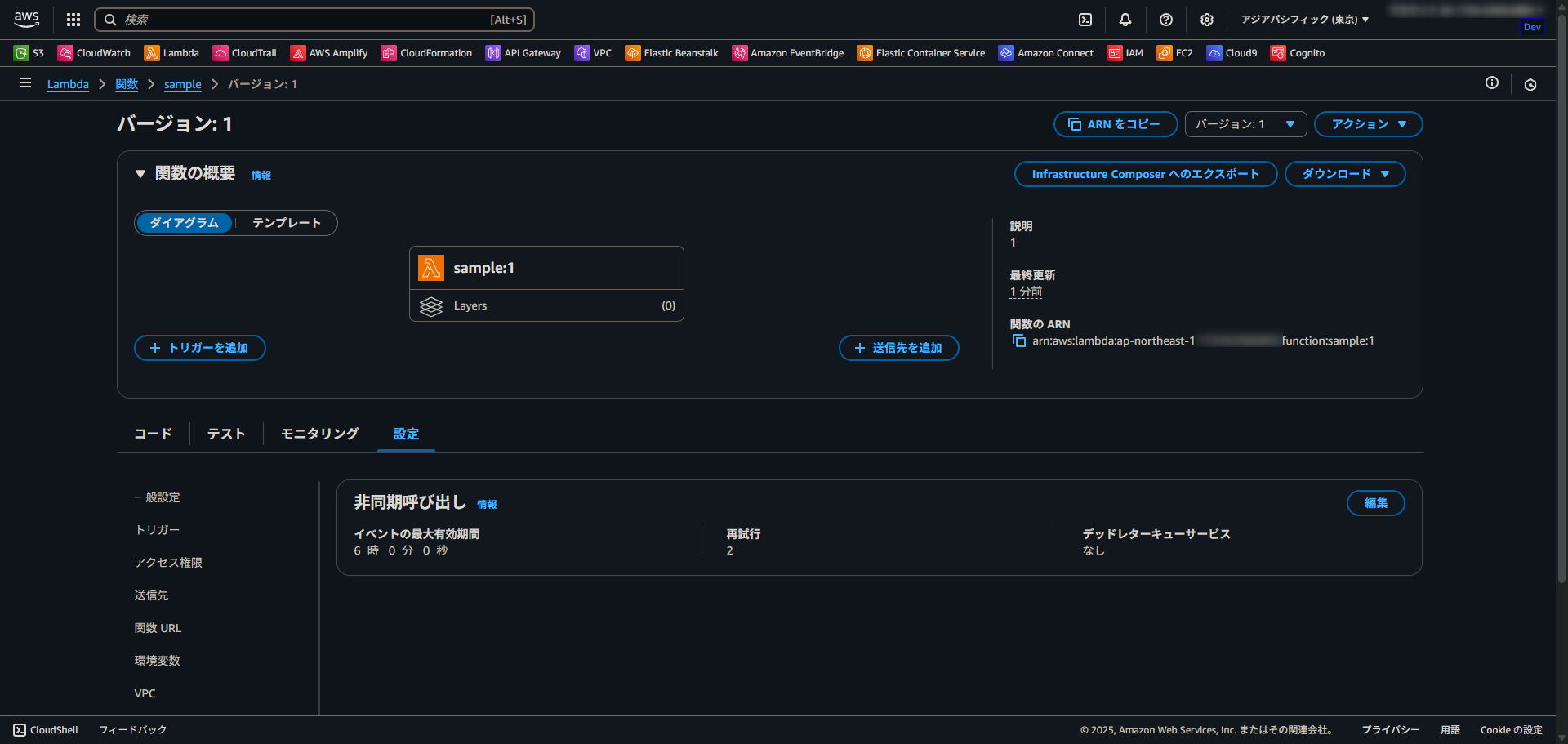
Task: Launch CloudShell from the top bar icon
Action: [1085, 20]
